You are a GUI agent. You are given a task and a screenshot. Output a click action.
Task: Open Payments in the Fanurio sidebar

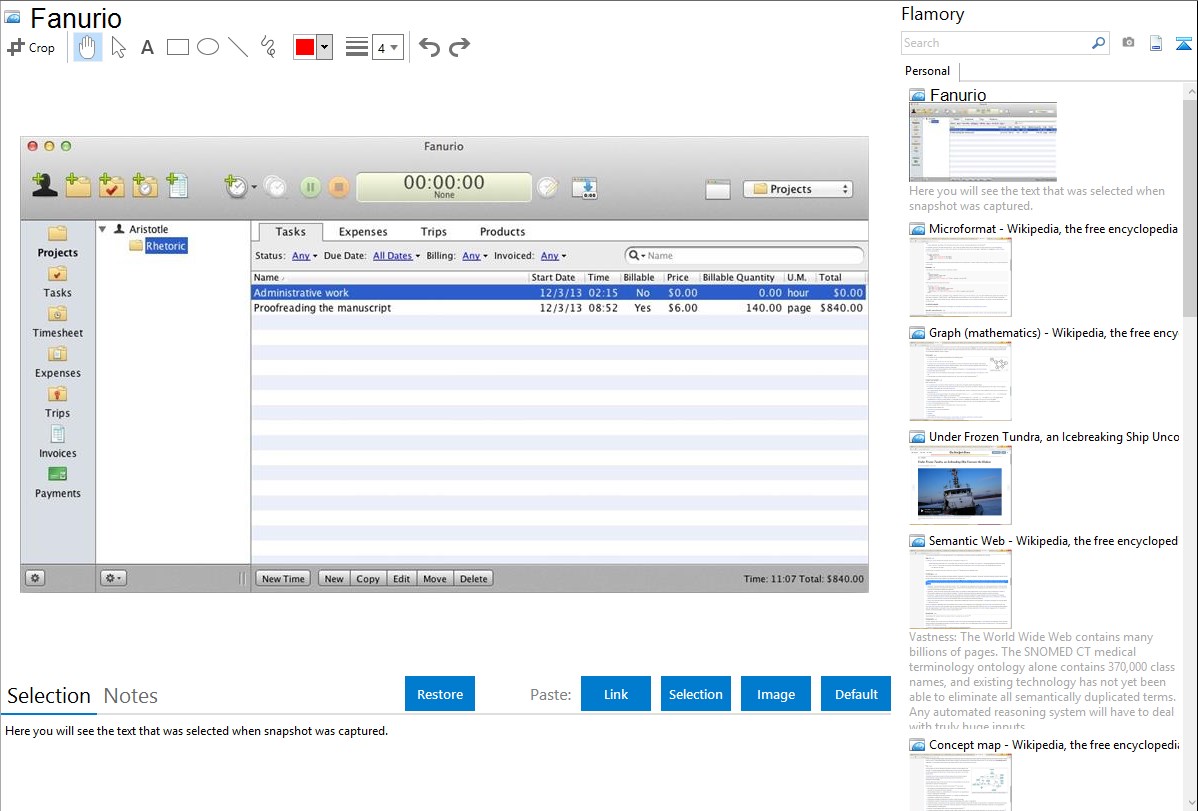tap(58, 483)
